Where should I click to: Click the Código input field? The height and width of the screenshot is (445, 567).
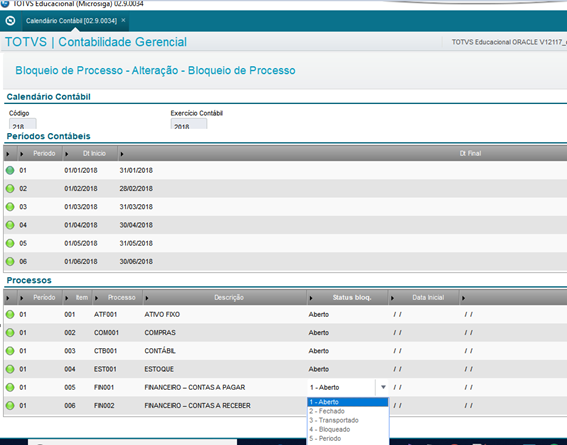pyautogui.click(x=22, y=124)
